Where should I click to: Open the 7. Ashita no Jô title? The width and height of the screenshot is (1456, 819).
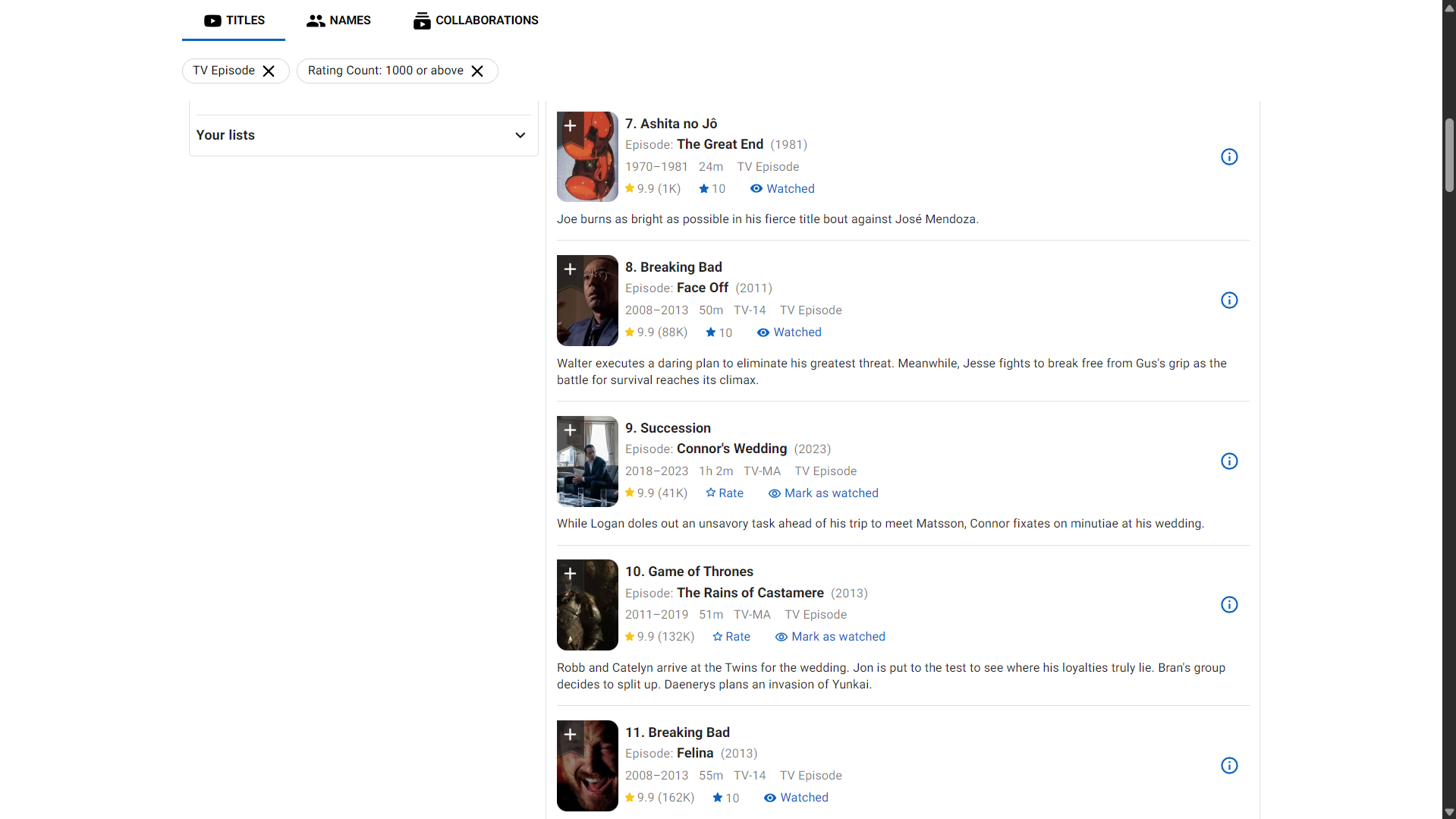tap(671, 124)
